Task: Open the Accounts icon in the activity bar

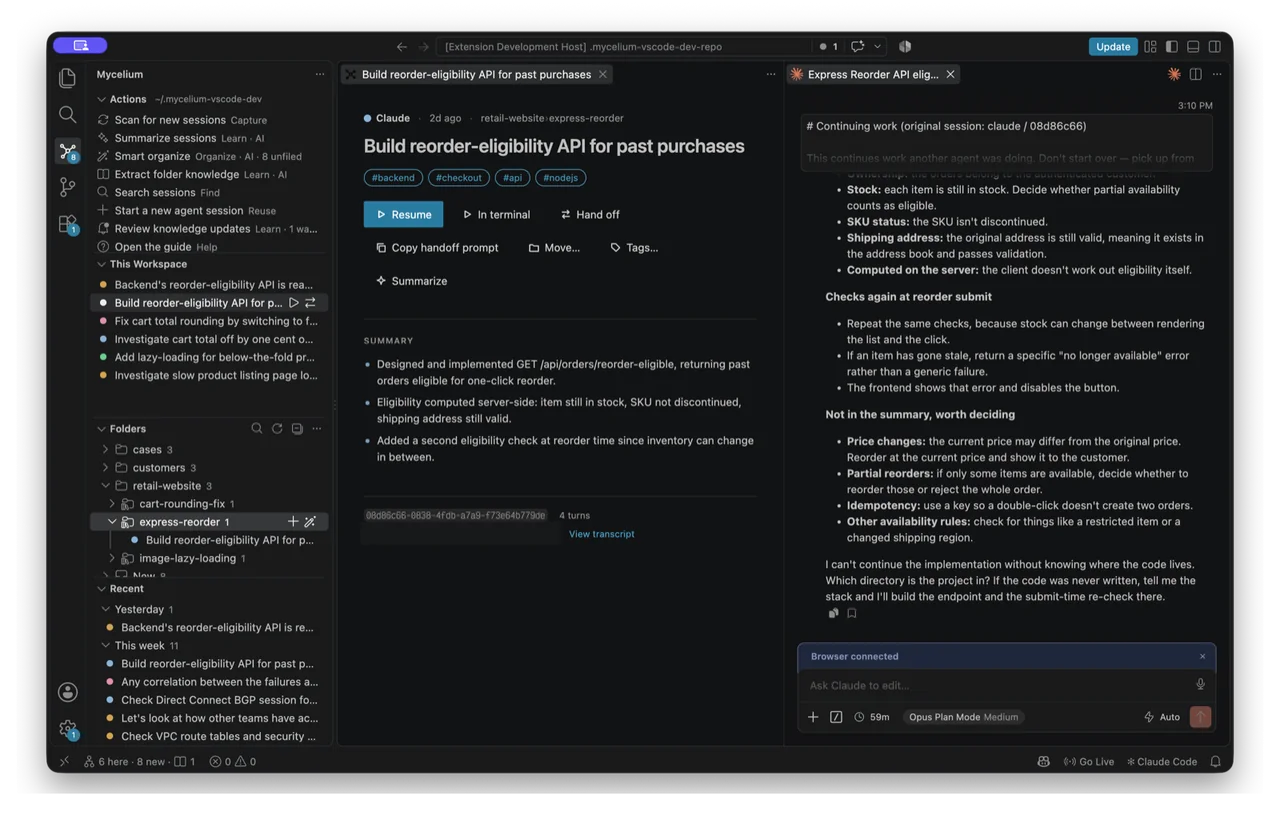Action: click(x=67, y=692)
